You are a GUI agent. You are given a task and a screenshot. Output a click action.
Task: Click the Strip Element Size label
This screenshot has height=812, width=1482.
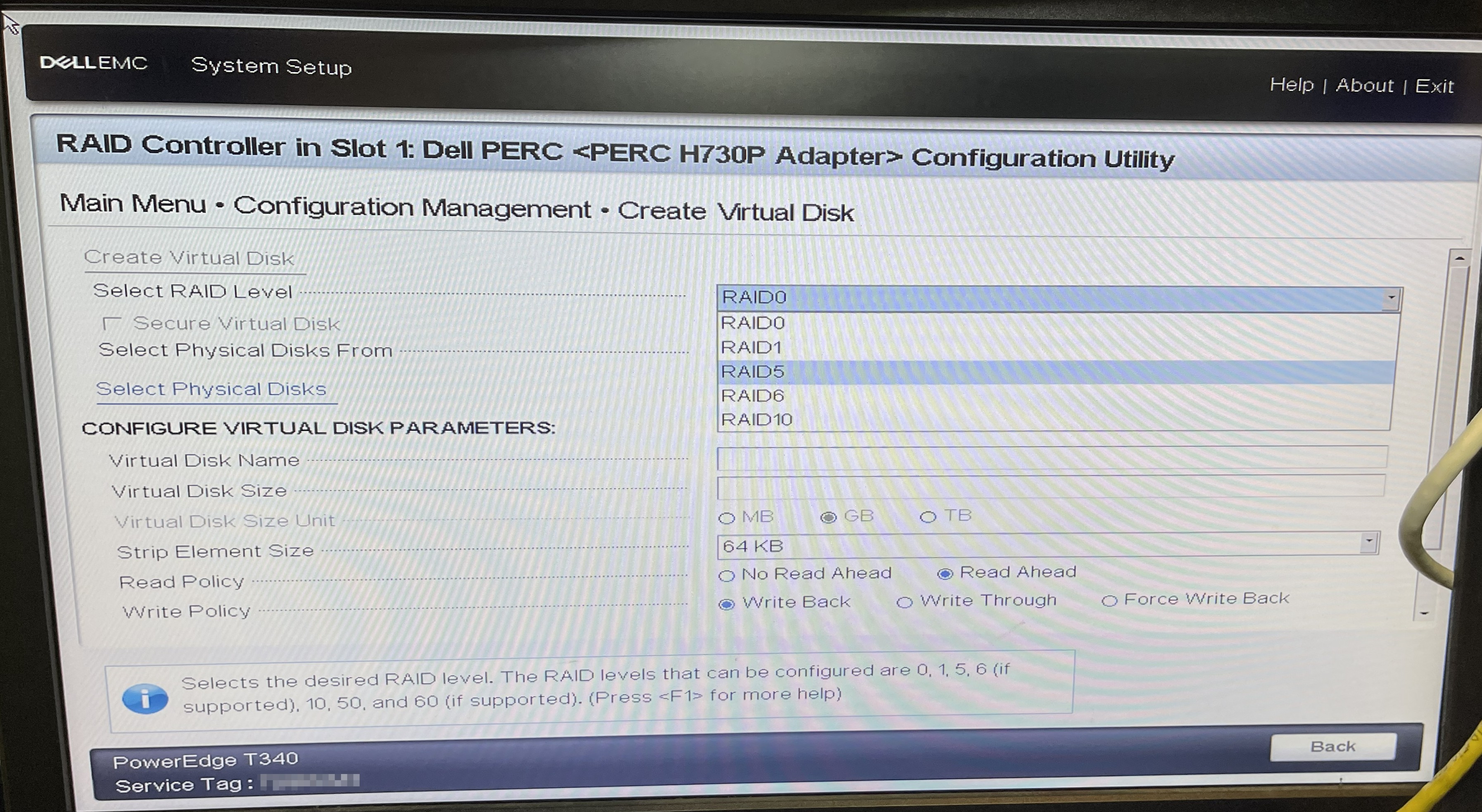pyautogui.click(x=215, y=551)
